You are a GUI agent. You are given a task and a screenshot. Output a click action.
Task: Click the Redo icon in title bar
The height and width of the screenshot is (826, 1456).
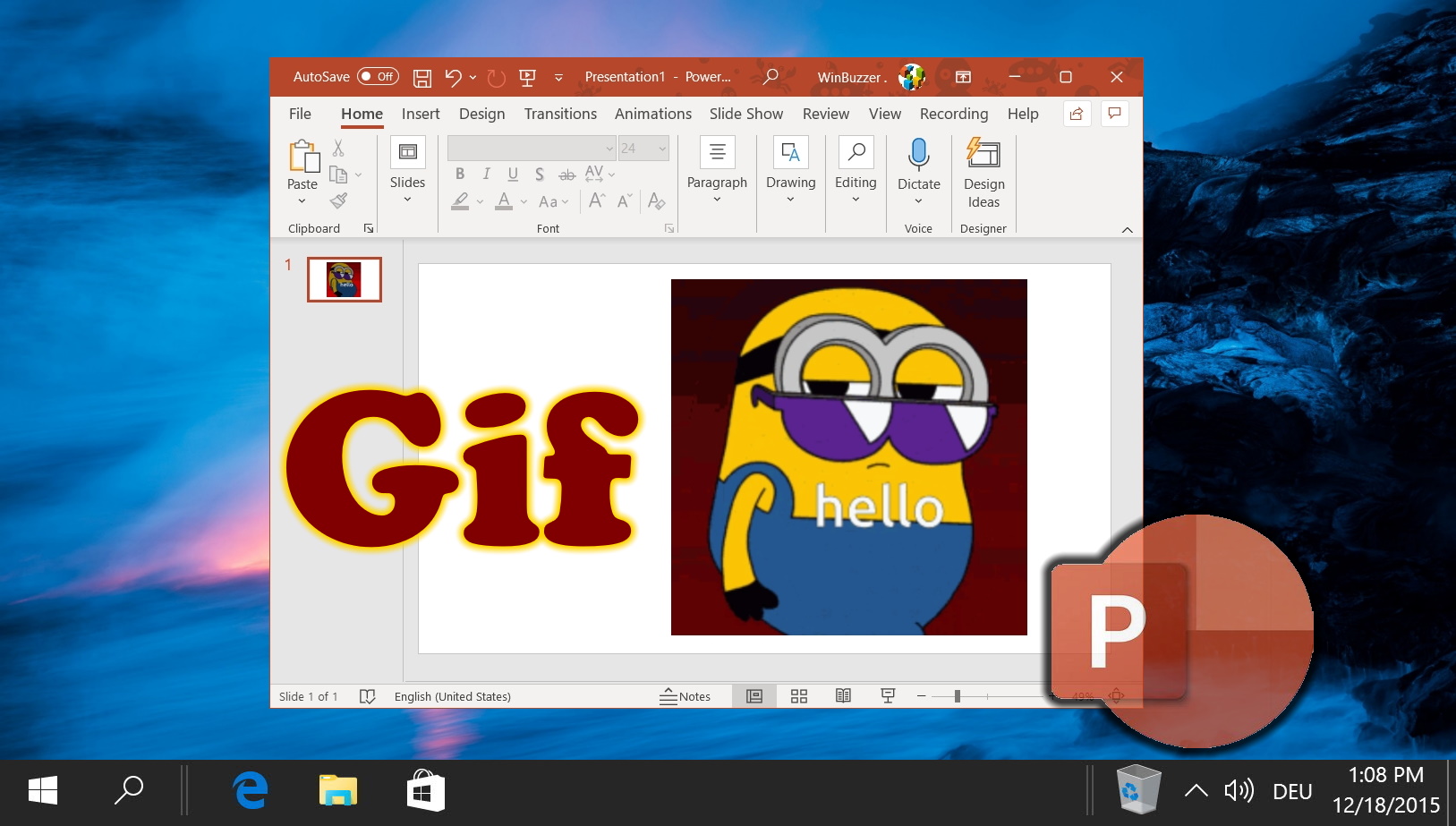[x=497, y=78]
